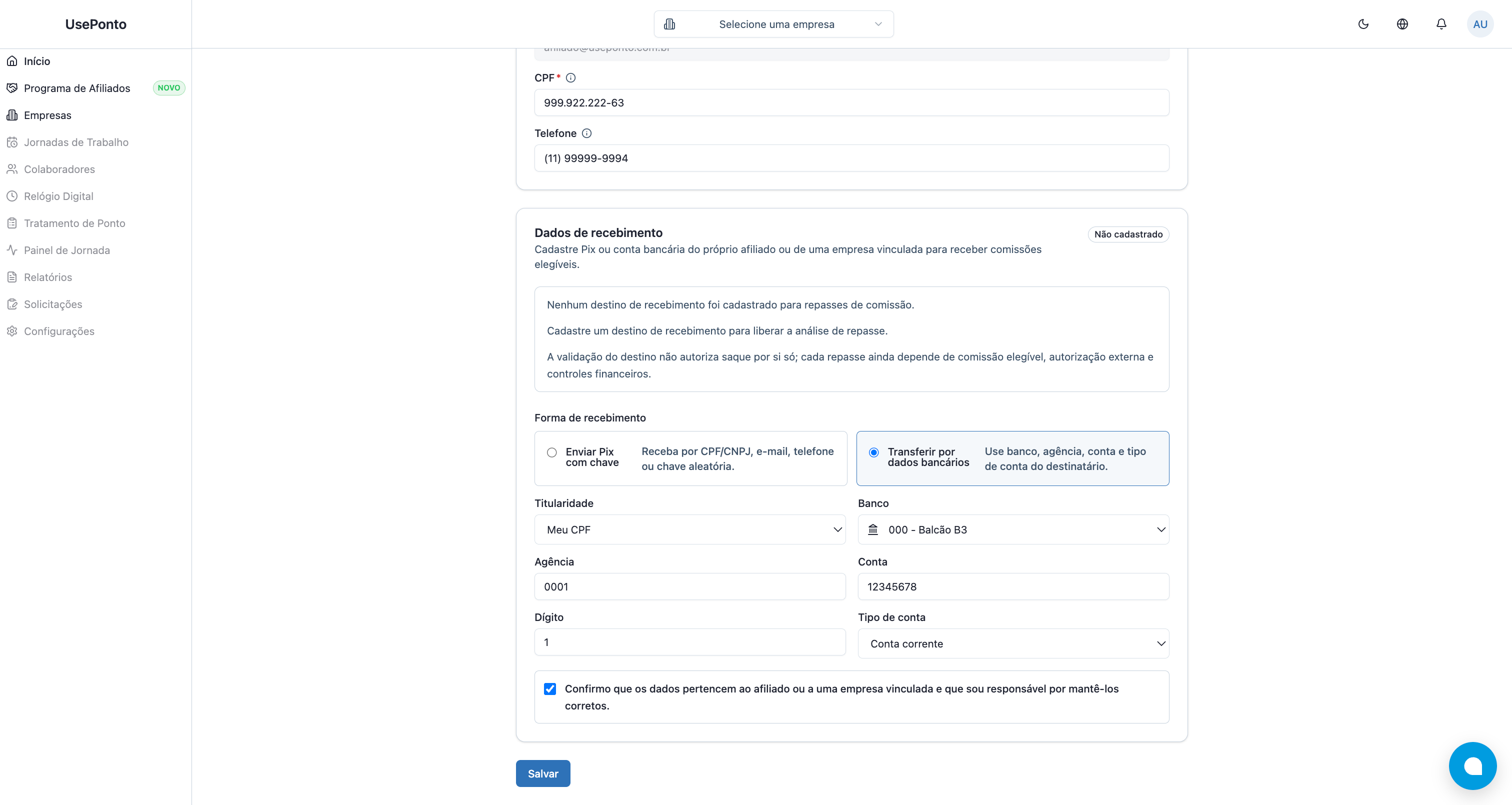Open Painel de Jornada menu item

[x=95, y=250]
